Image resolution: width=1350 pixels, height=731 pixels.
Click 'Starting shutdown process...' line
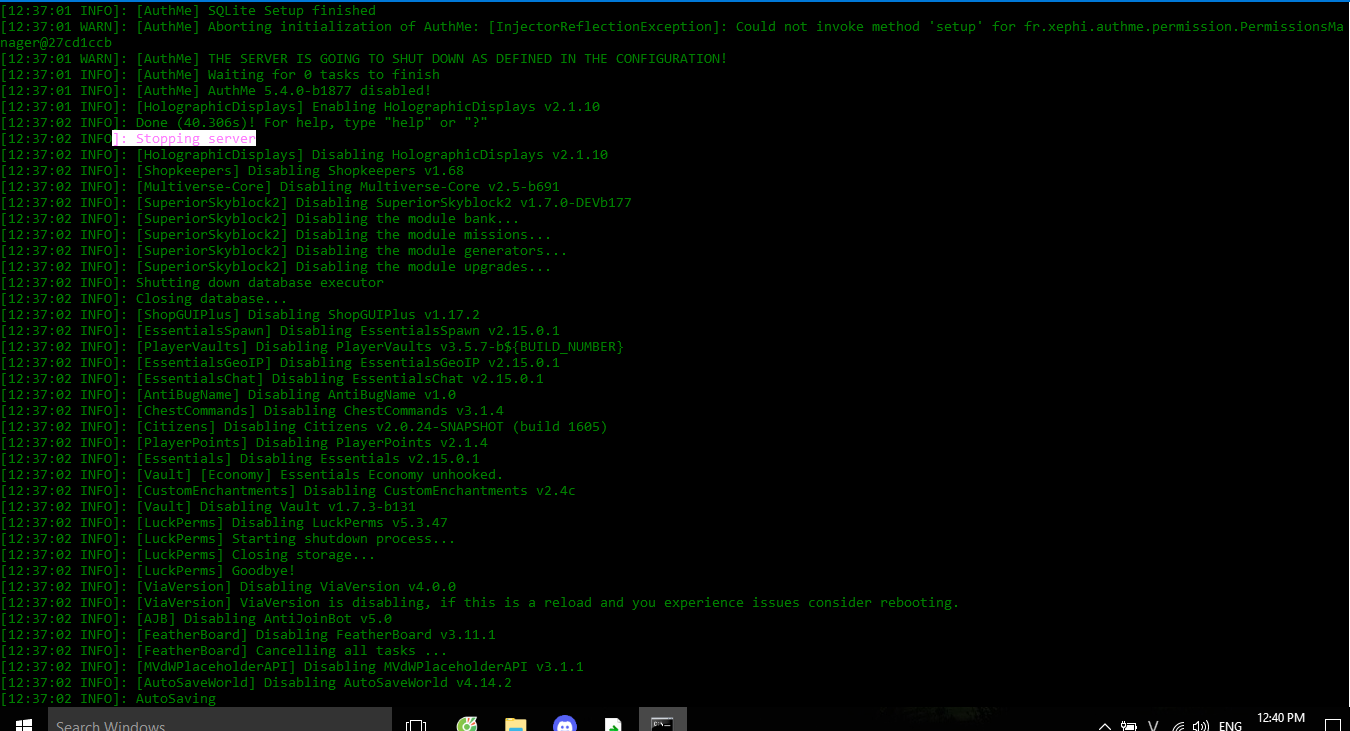coord(227,539)
